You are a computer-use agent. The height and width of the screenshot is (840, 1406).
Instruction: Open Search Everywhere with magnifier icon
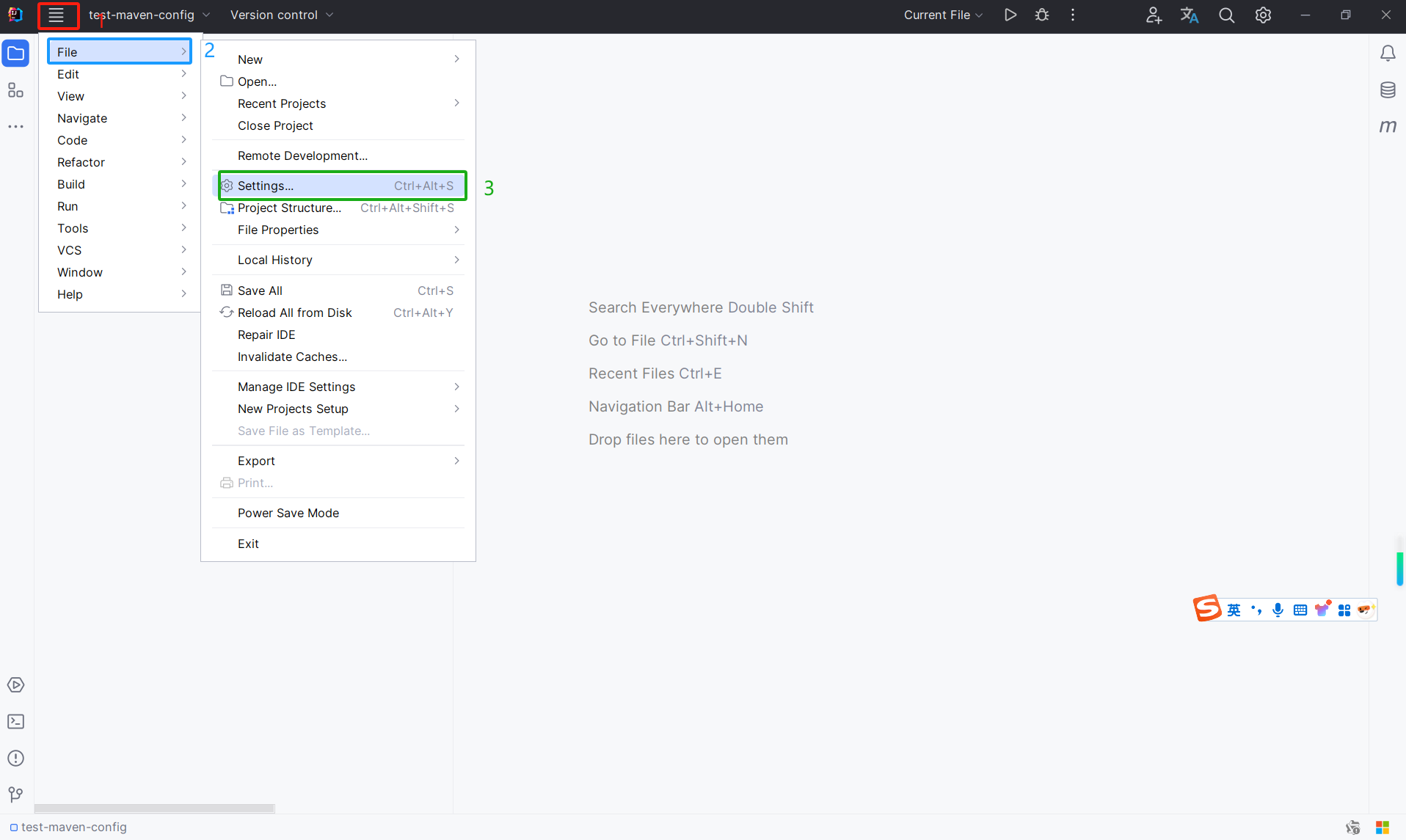(1226, 15)
